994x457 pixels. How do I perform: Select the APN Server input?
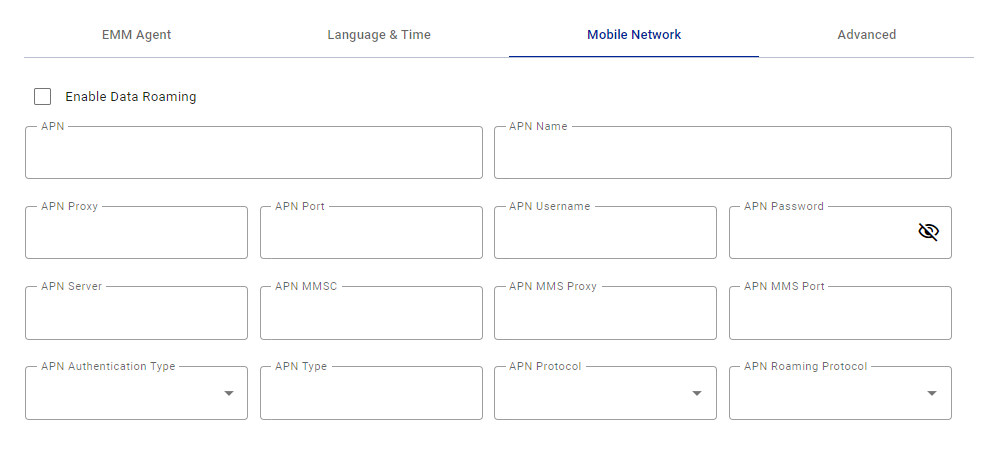[136, 313]
